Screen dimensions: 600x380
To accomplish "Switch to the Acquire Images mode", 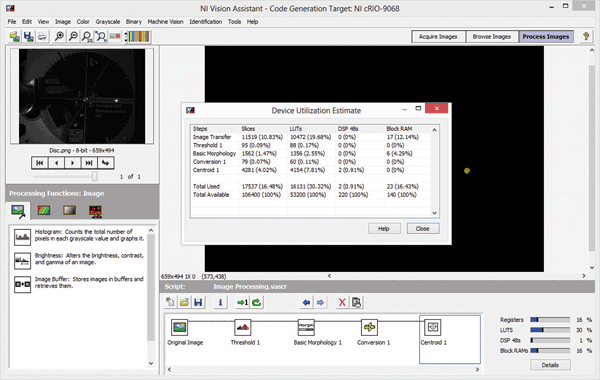I will click(x=438, y=37).
